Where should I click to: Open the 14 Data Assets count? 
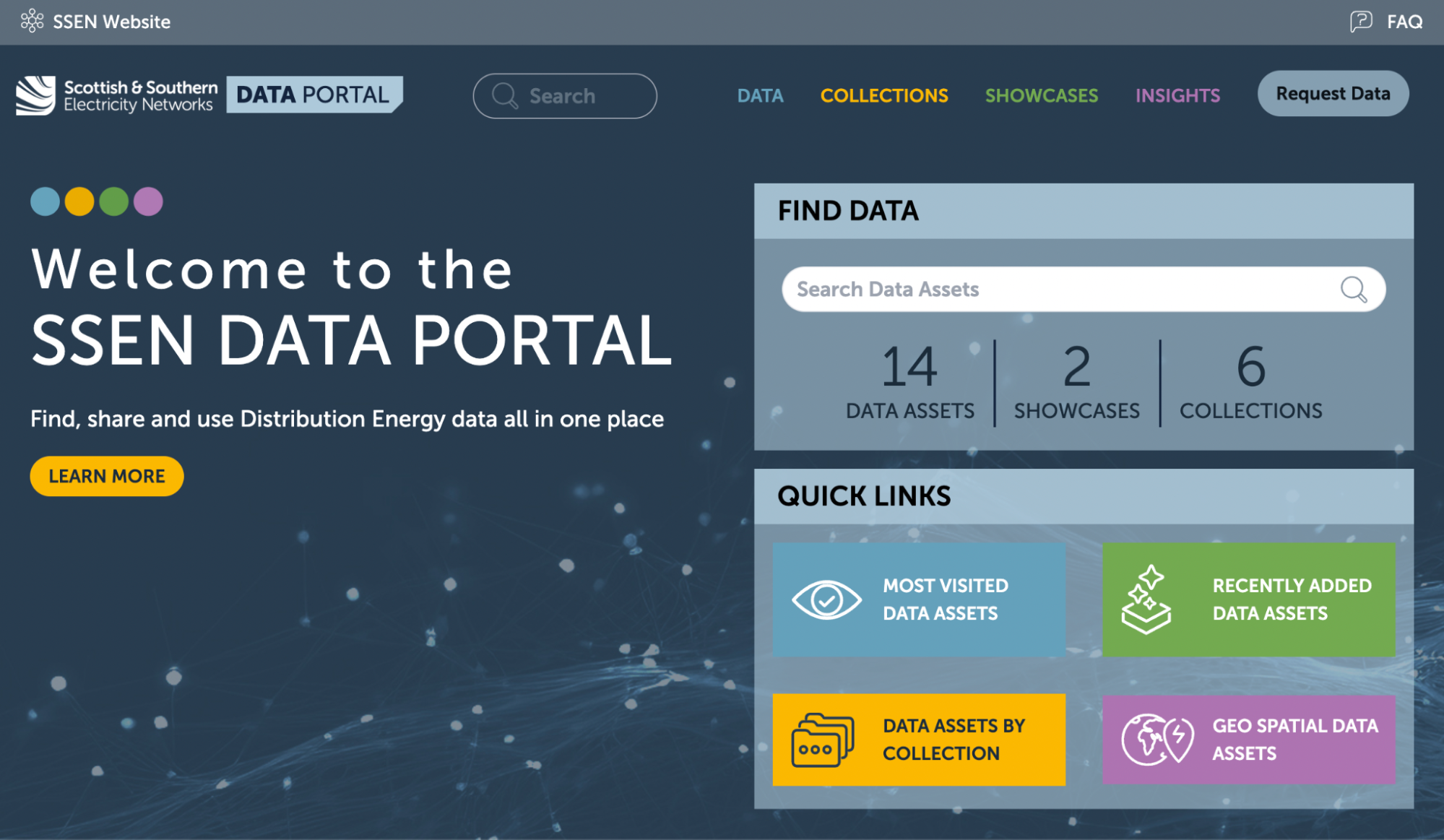pos(909,382)
